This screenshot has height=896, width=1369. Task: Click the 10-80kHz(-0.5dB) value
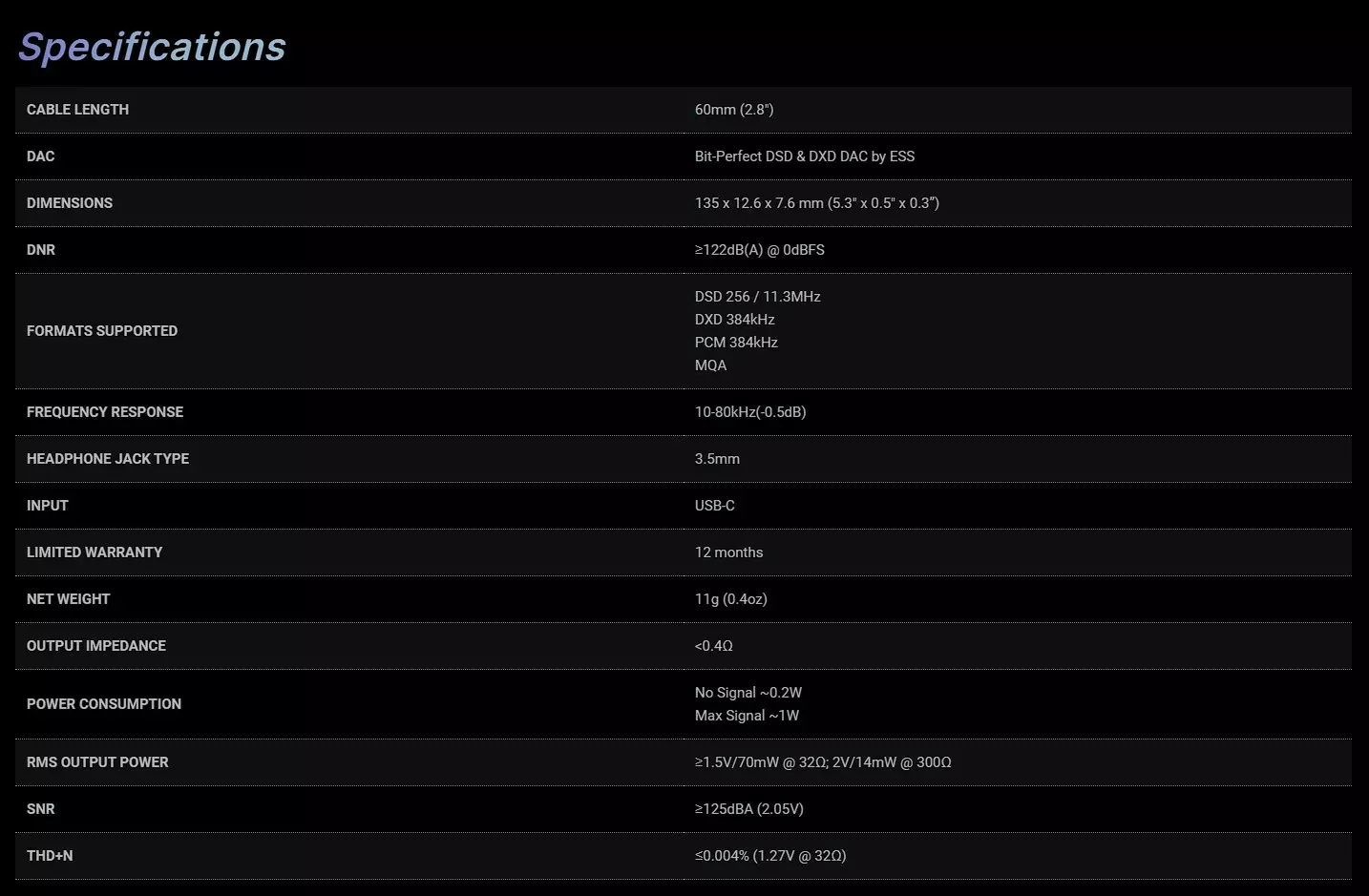[x=750, y=412]
